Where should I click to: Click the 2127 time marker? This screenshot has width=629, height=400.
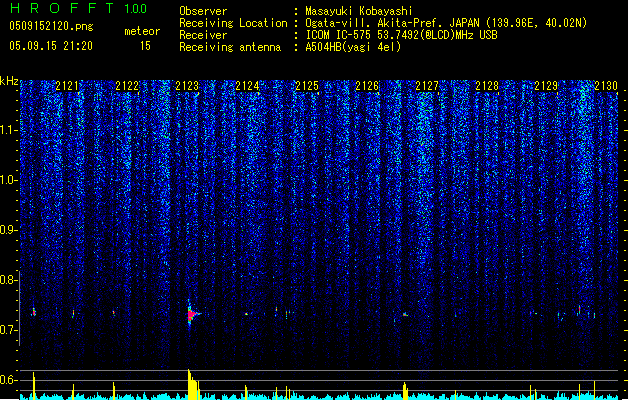(427, 86)
